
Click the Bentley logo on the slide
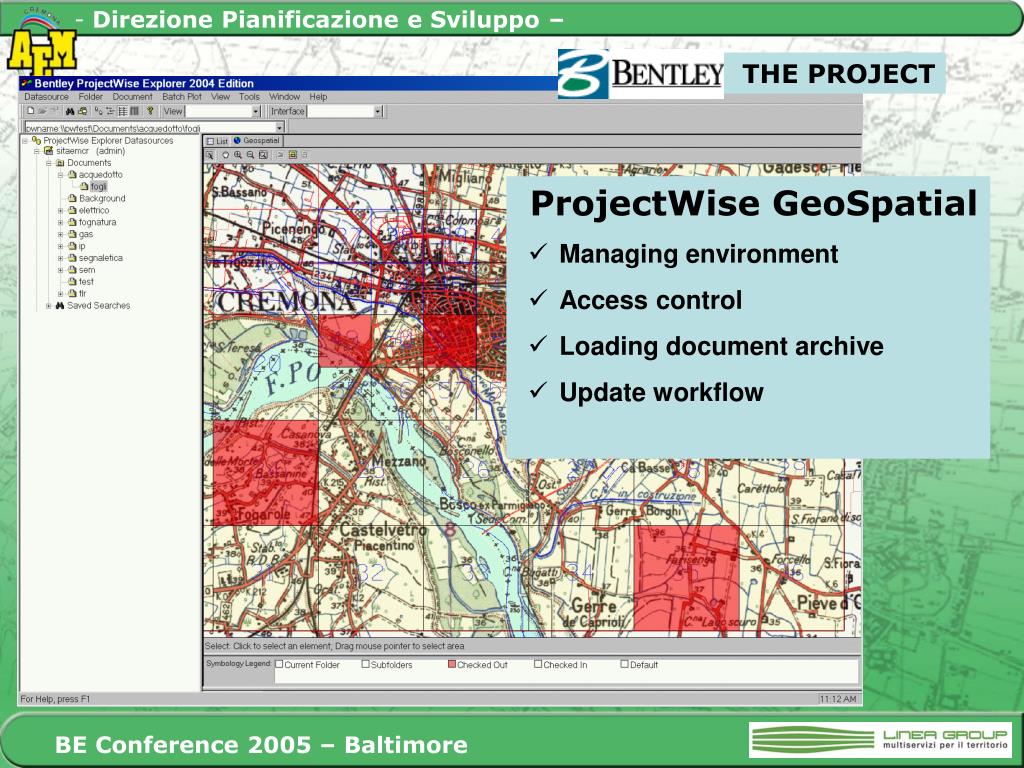click(x=641, y=74)
